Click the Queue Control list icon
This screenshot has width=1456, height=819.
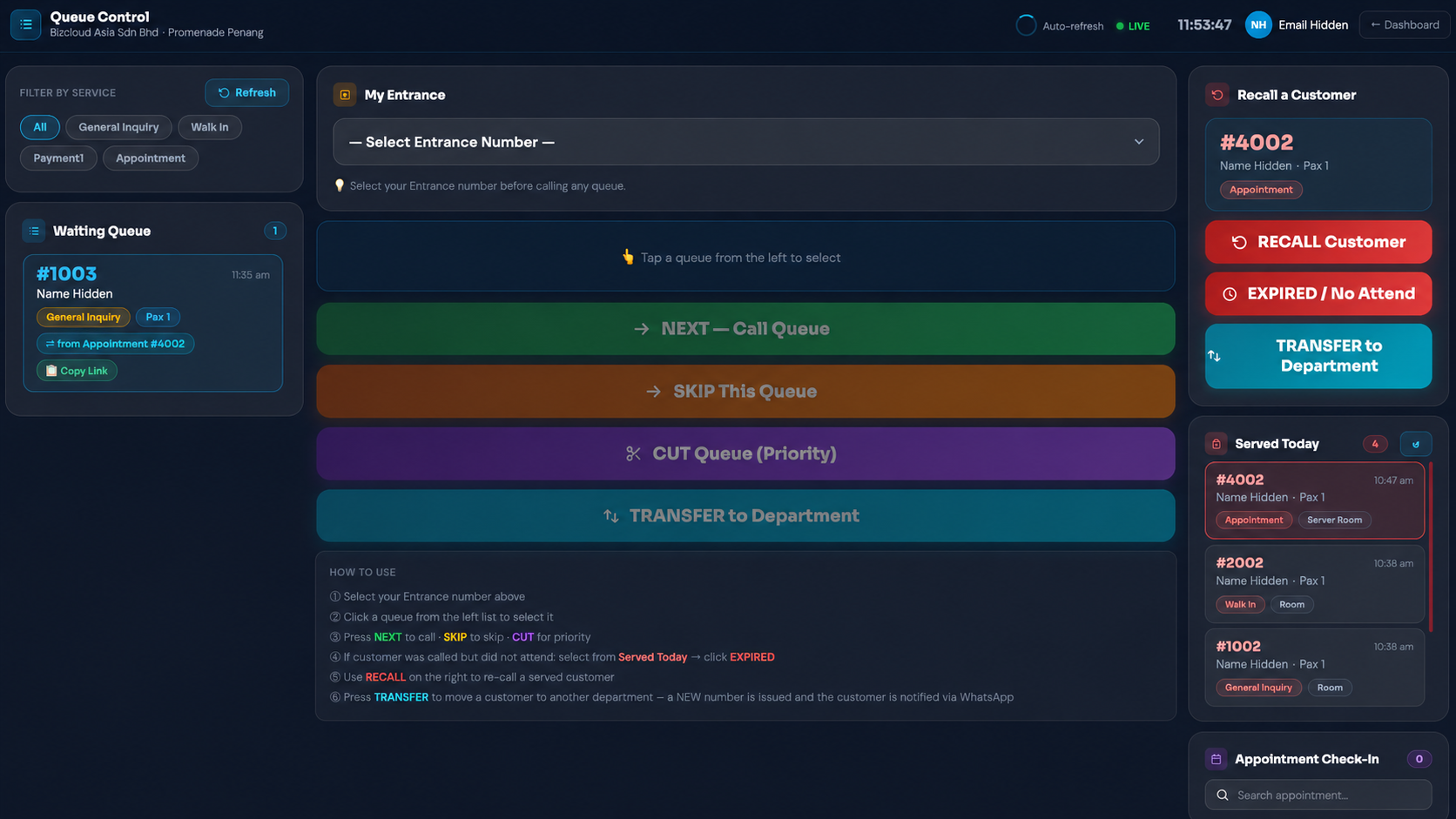click(x=25, y=24)
